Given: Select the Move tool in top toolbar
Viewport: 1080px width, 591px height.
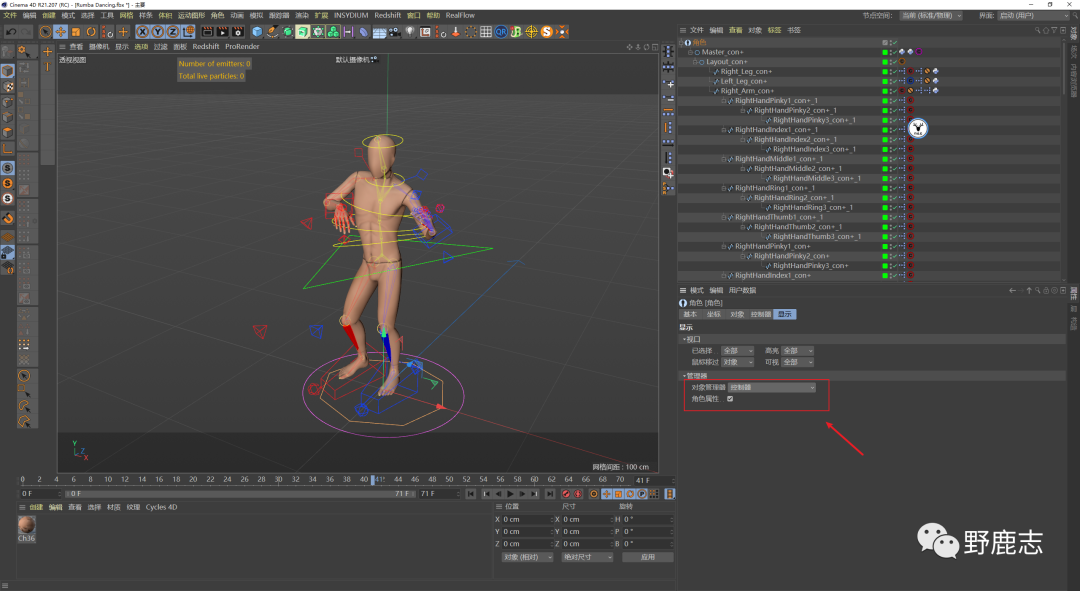Looking at the screenshot, I should click(x=59, y=32).
